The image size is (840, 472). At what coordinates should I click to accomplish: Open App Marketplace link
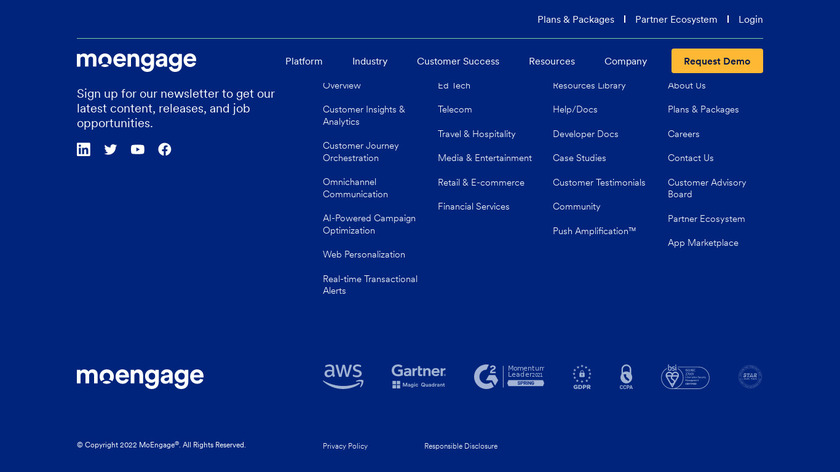click(703, 243)
